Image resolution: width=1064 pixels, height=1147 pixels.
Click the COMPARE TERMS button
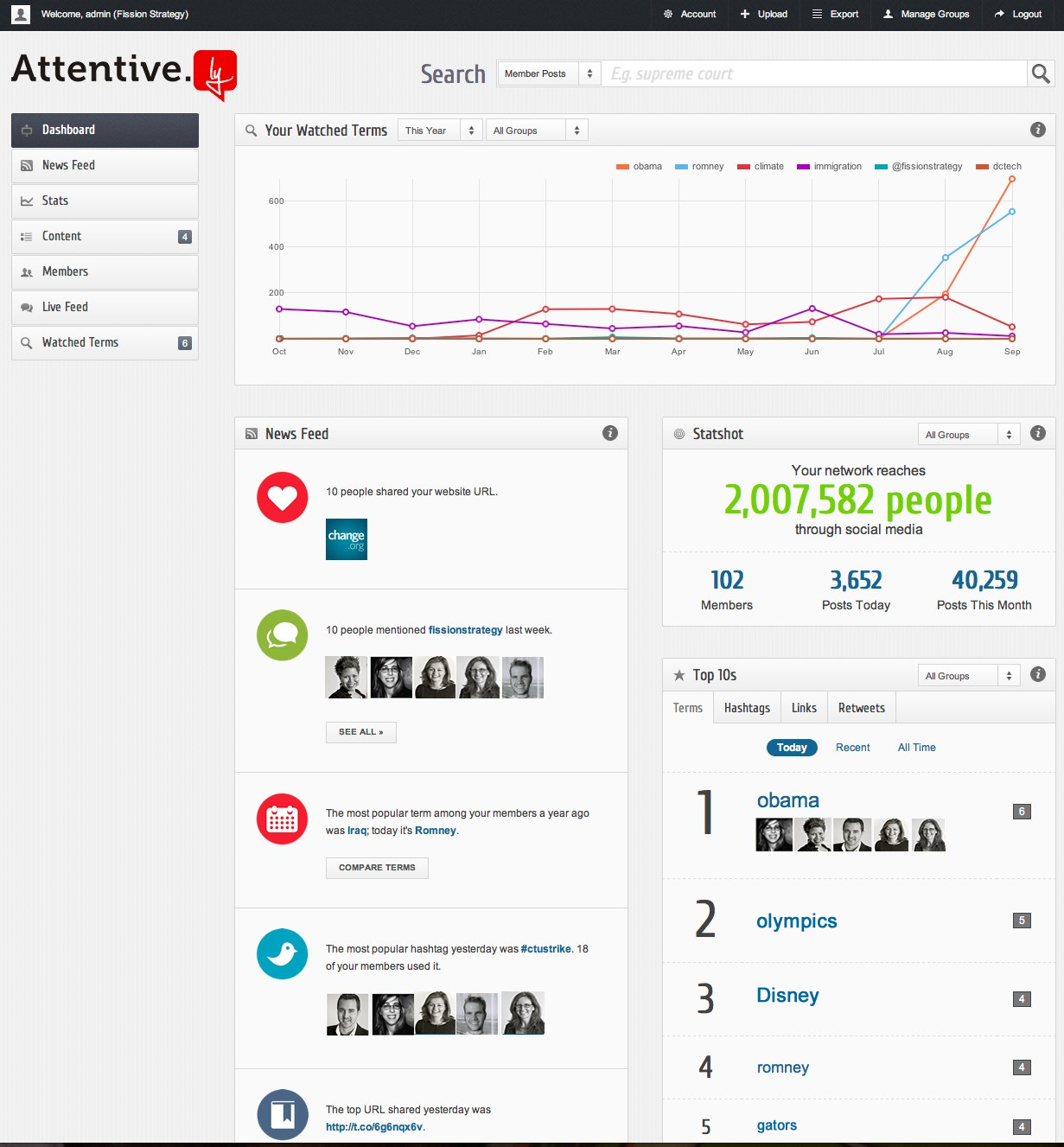point(377,868)
